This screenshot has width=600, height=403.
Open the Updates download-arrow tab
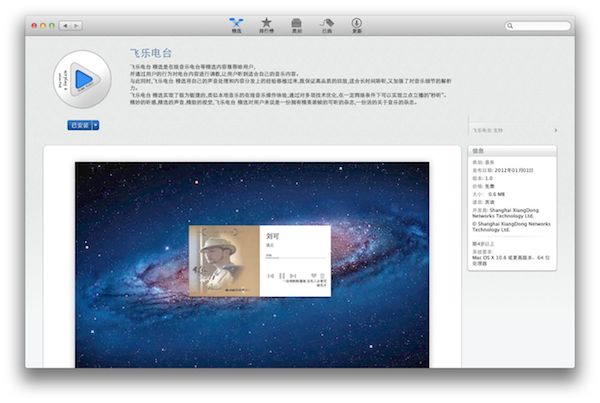pos(357,25)
